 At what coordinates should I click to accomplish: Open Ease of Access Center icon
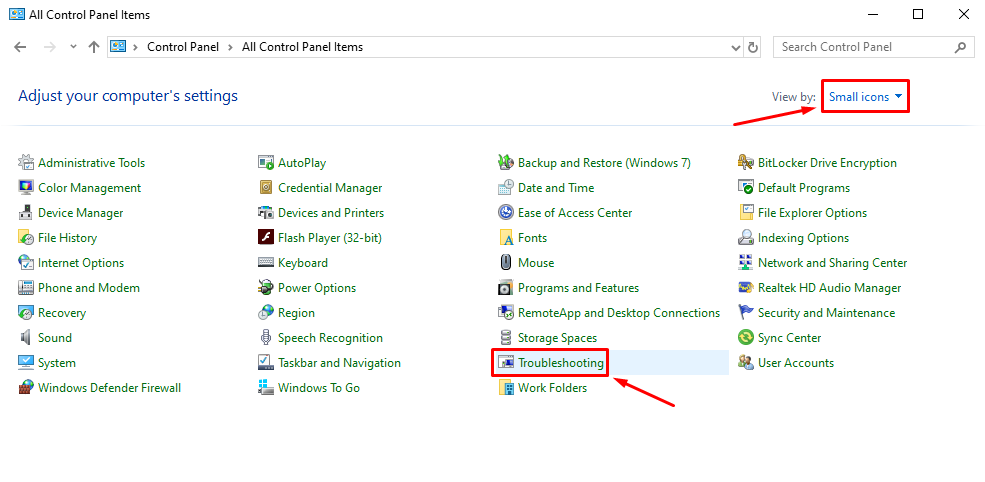(x=506, y=213)
